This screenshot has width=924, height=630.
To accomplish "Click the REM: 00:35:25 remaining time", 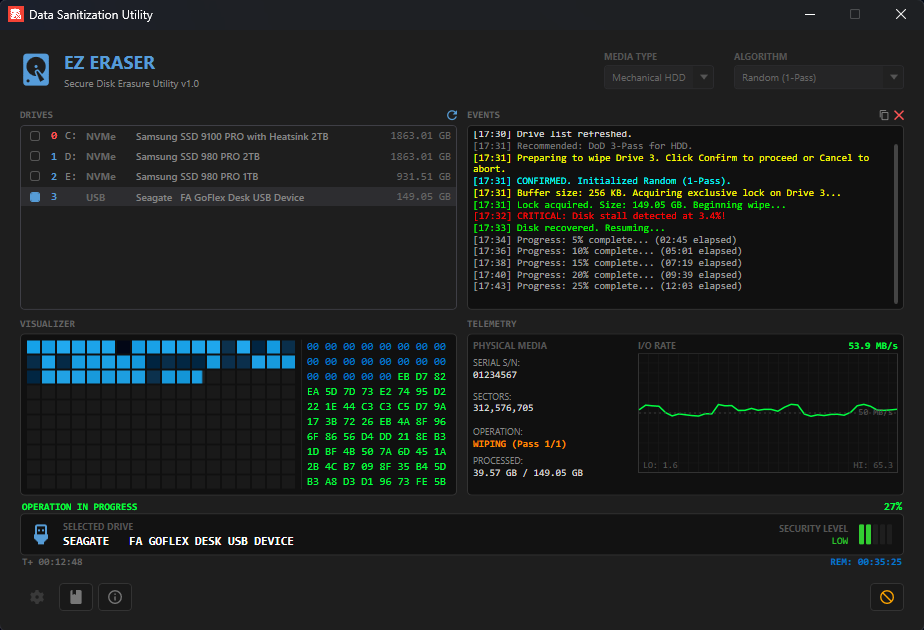I will coord(866,562).
